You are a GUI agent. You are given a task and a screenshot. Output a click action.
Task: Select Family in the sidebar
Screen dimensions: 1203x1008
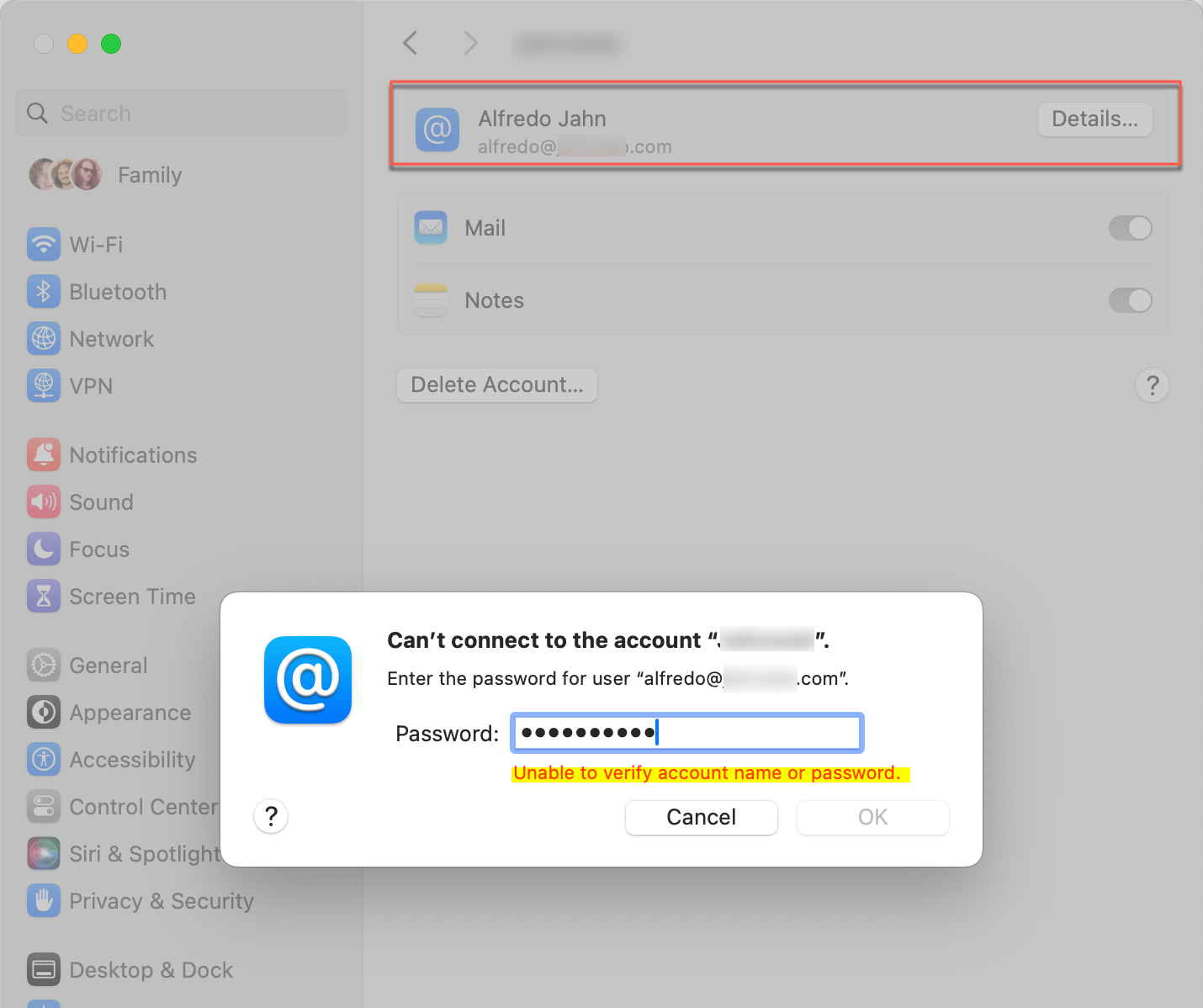pos(149,175)
